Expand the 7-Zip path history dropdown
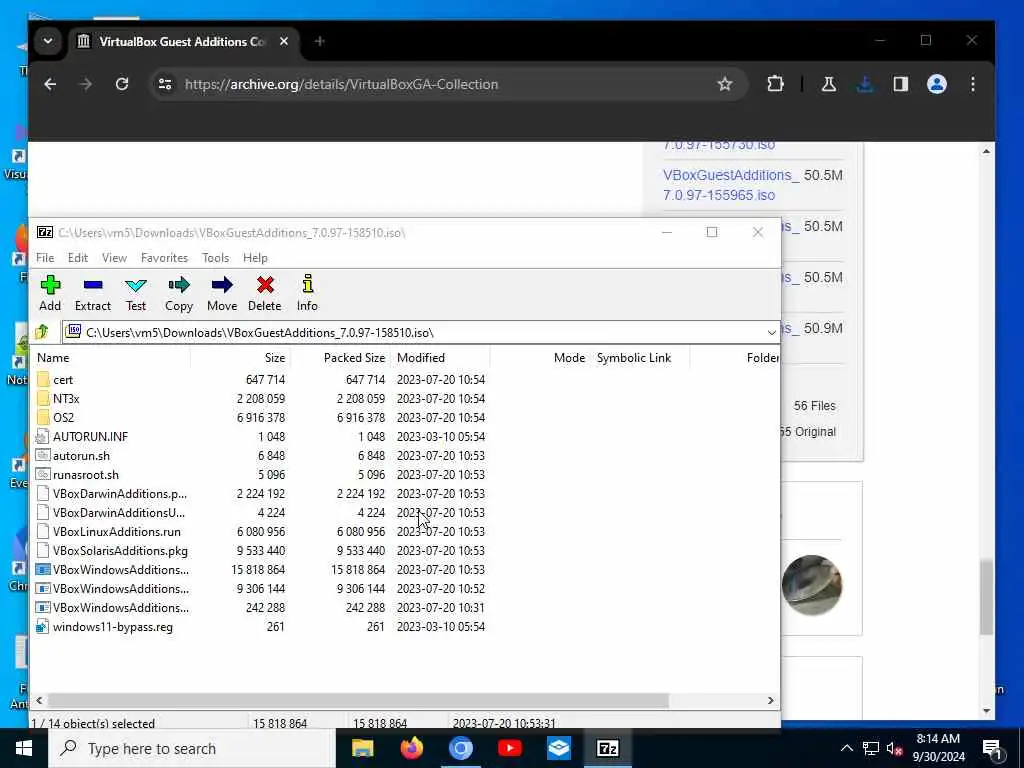This screenshot has height=768, width=1024. click(x=771, y=332)
